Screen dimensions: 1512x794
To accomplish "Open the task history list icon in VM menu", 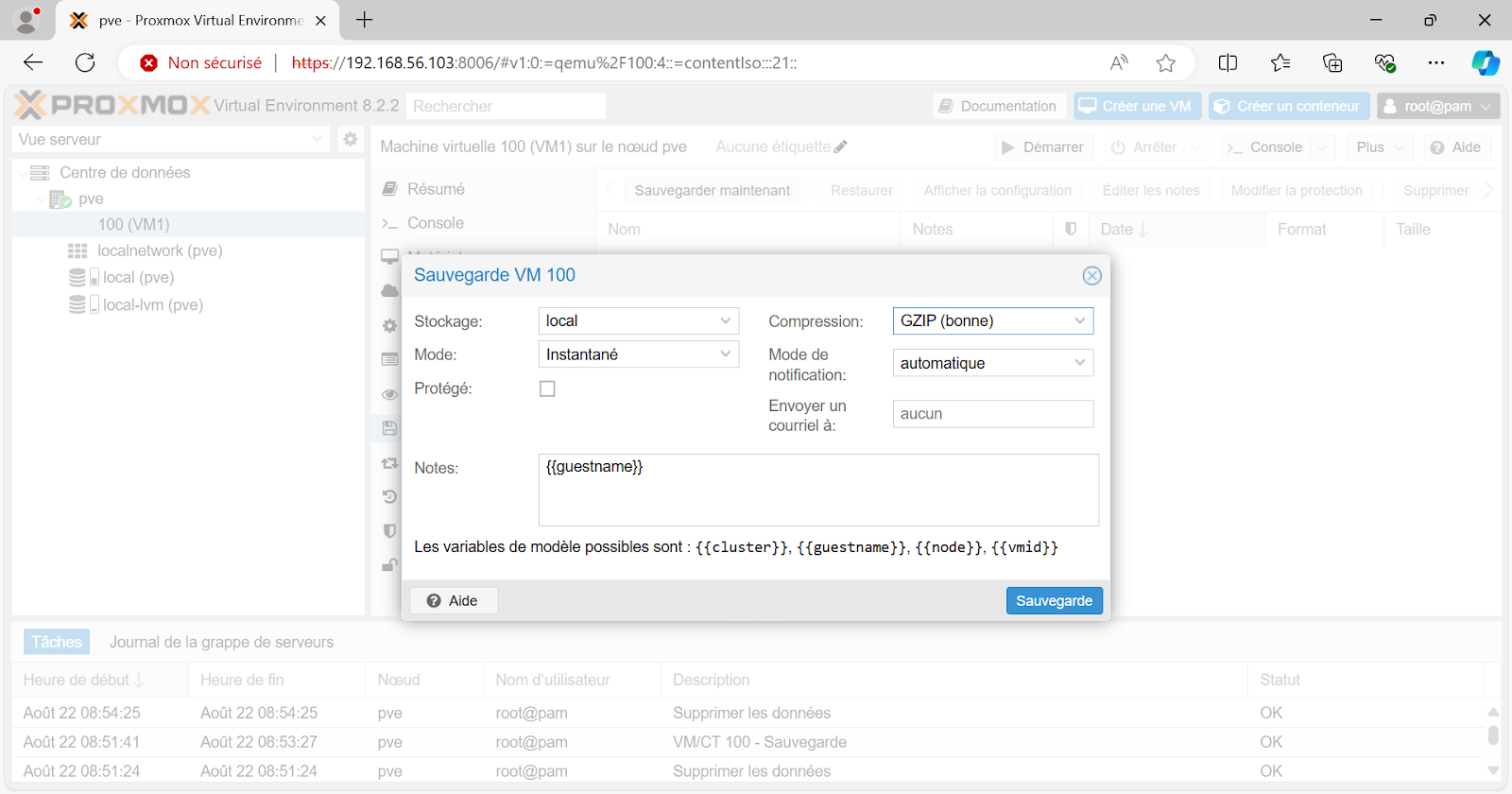I will (x=389, y=359).
